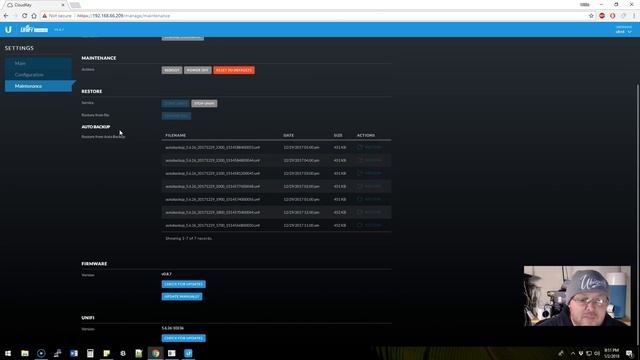This screenshot has height=360, width=640.
Task: Click the browser Home icon
Action: (x=34, y=16)
